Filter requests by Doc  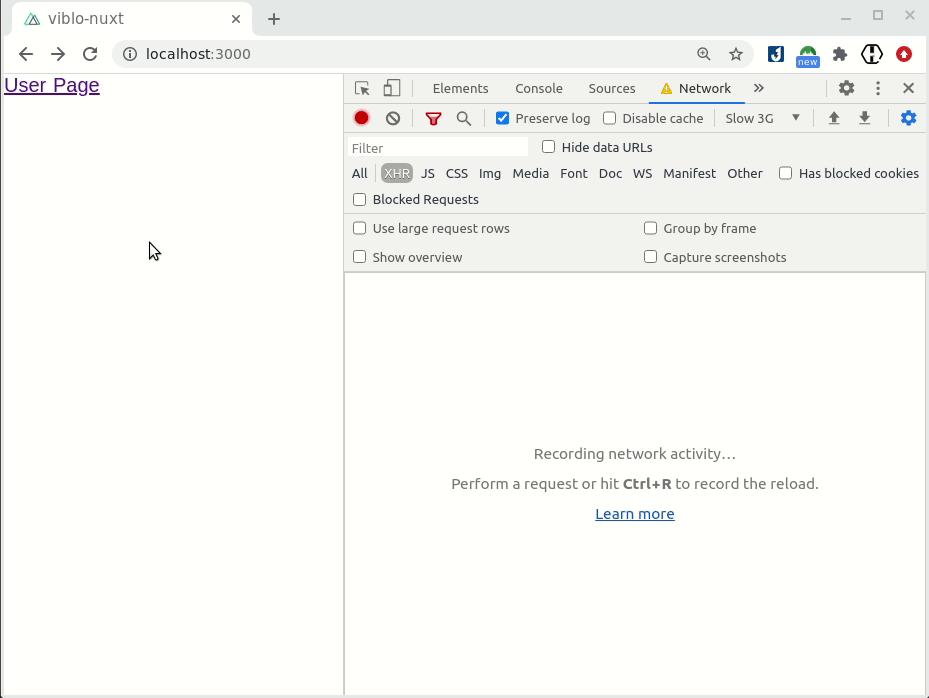click(610, 174)
